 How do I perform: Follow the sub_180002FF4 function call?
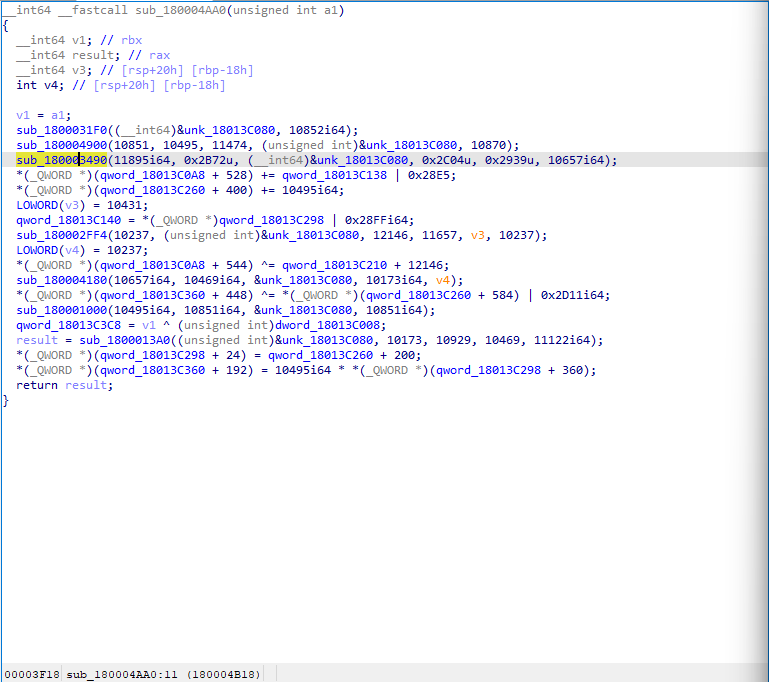[x=61, y=235]
